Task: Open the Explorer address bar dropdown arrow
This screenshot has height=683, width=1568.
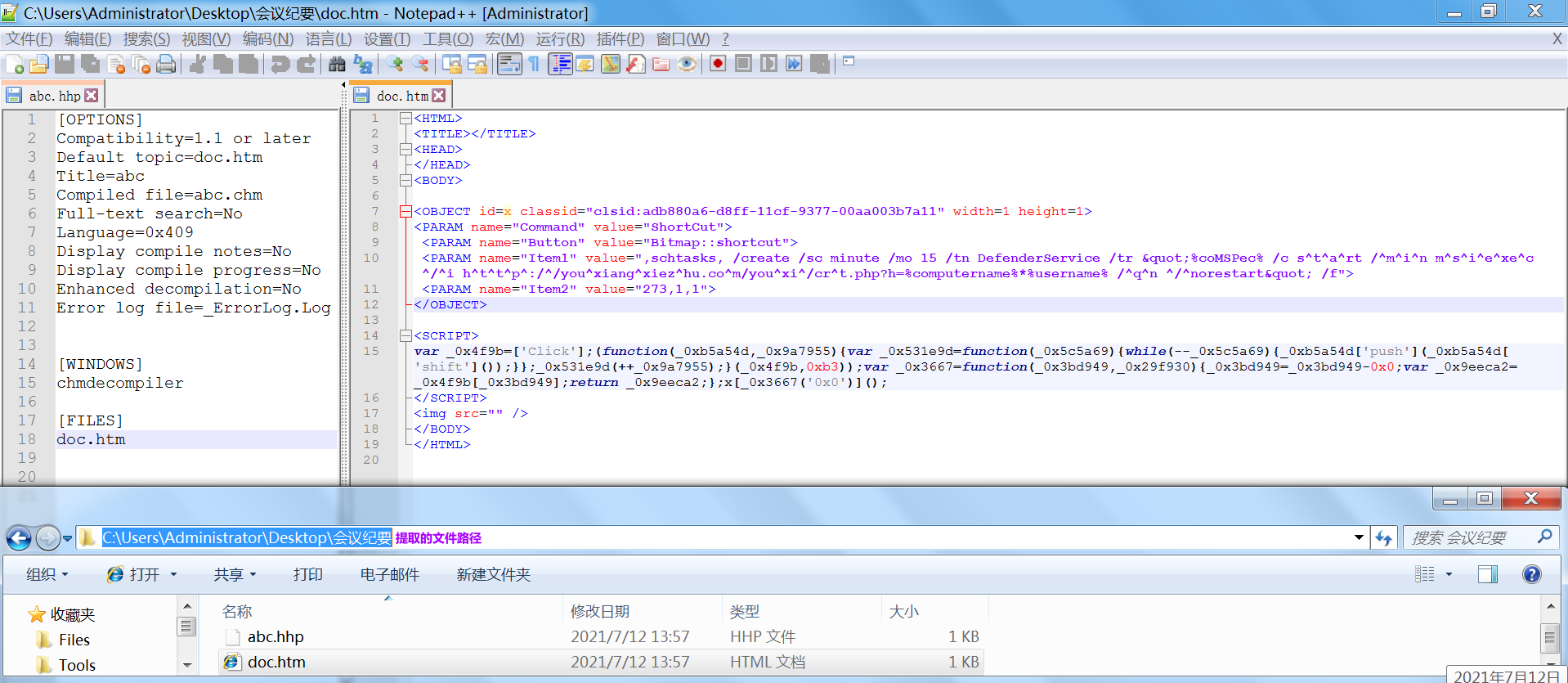Action: pos(1359,537)
